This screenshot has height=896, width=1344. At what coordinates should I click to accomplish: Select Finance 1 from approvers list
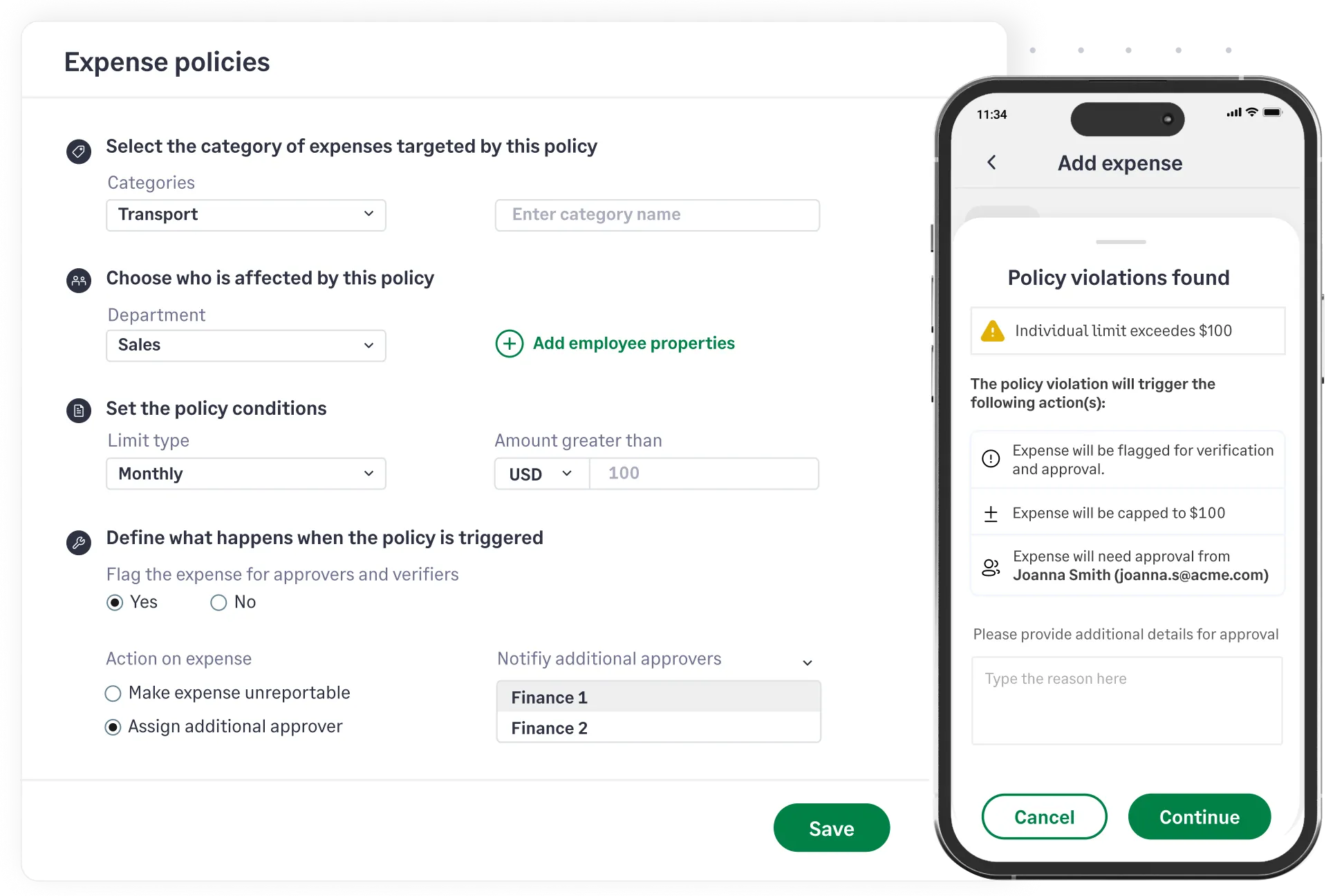coord(657,697)
